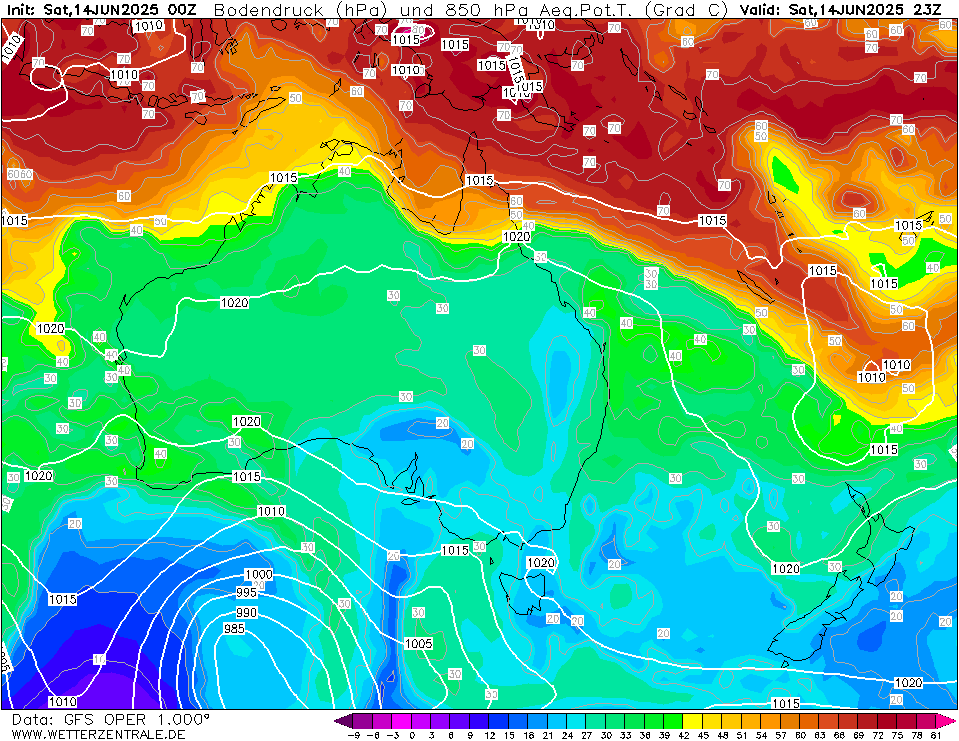Click the legend value '42'
The height and width of the screenshot is (741, 959).
[683, 735]
